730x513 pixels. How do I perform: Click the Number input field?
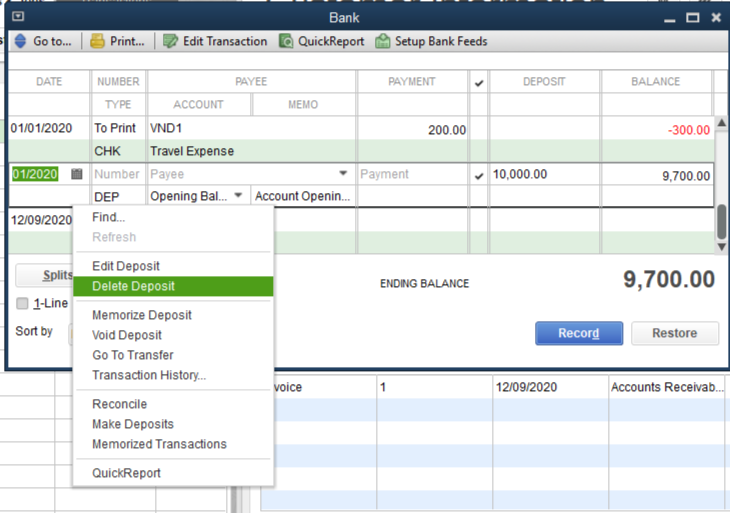(x=119, y=174)
